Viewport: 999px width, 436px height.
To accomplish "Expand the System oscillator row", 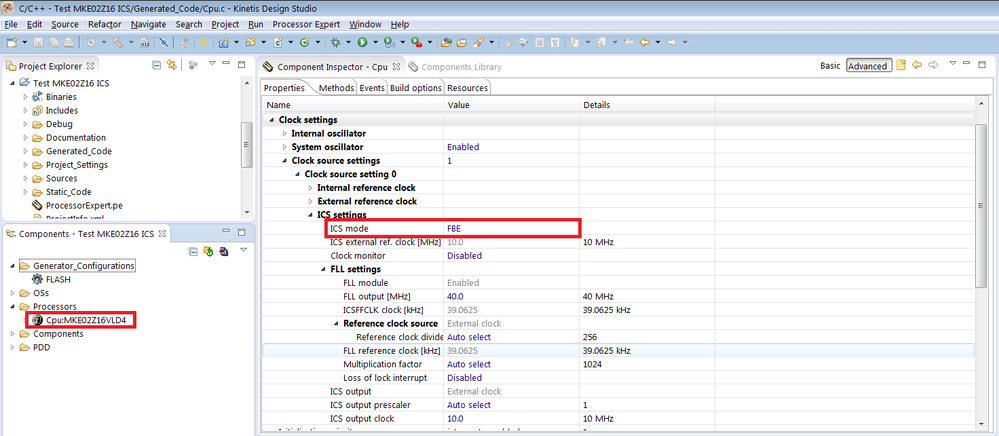I will (285, 147).
